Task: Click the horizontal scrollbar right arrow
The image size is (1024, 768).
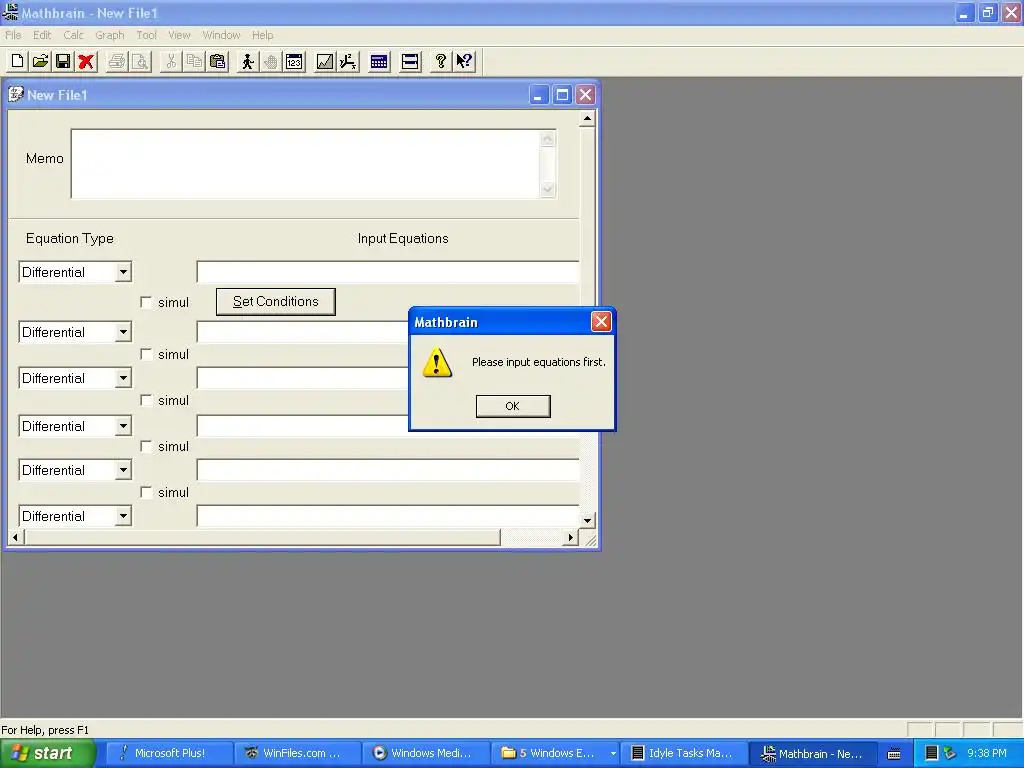Action: [570, 537]
